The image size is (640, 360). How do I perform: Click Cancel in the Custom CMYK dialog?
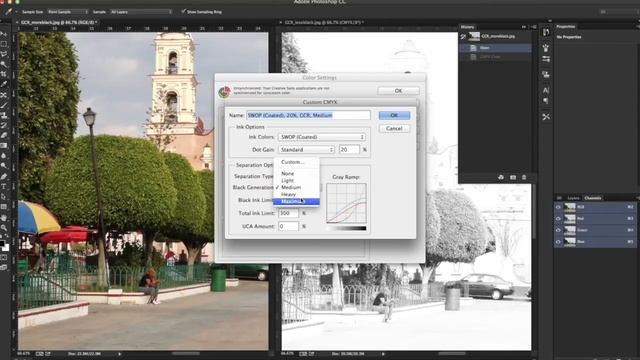click(x=394, y=129)
